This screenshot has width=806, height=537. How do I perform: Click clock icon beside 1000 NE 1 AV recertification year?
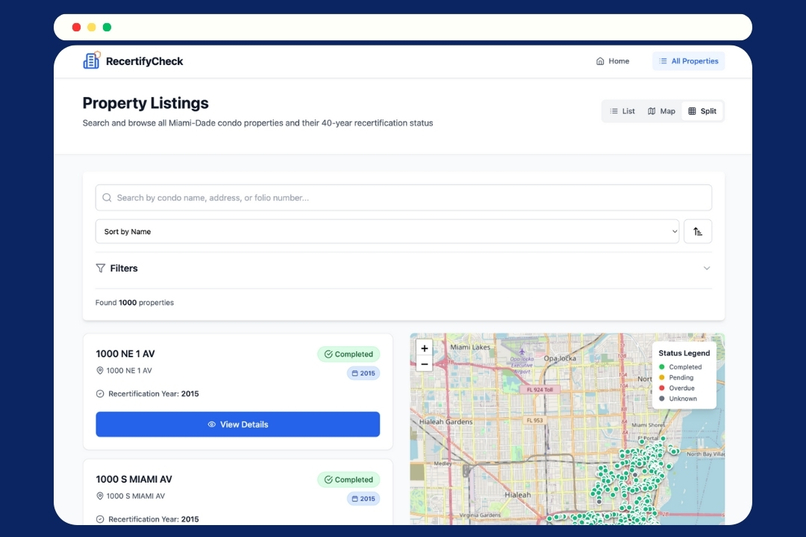click(100, 394)
